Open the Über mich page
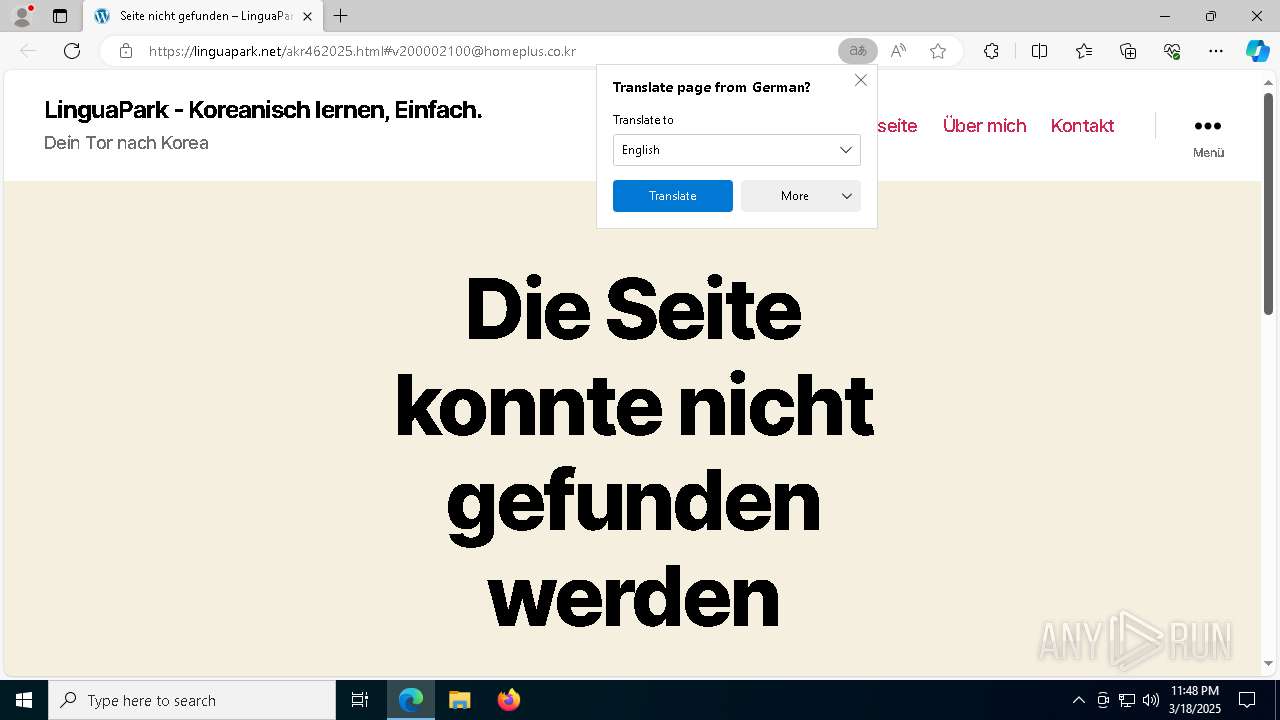This screenshot has width=1280, height=720. click(985, 125)
